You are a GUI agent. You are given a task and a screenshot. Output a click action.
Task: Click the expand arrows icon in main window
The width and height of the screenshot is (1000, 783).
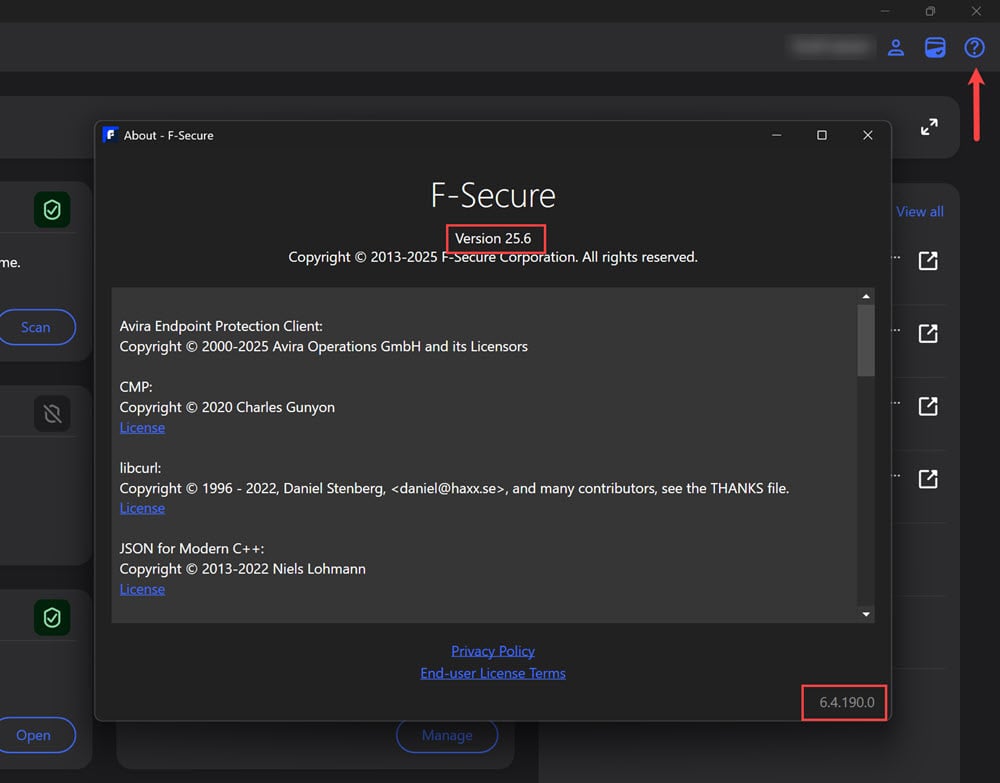pyautogui.click(x=929, y=127)
